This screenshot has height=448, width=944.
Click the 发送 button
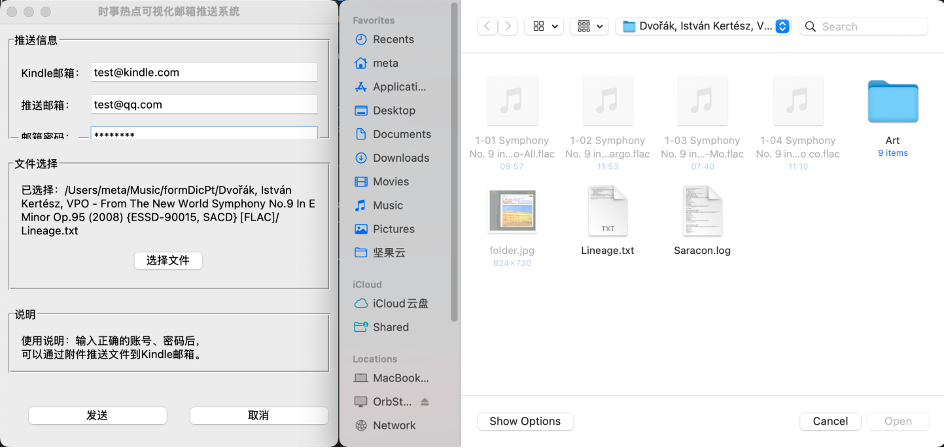97,415
